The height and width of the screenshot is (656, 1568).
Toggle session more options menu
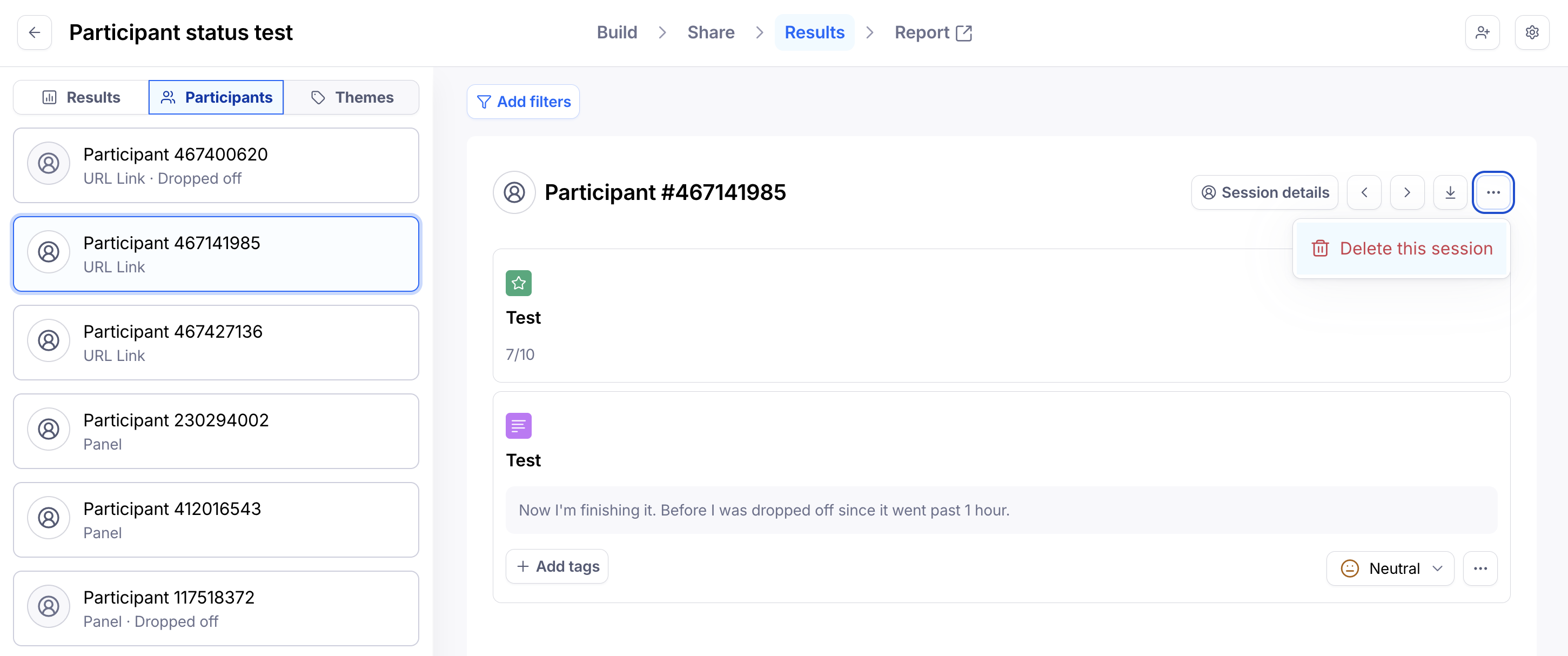[1492, 192]
